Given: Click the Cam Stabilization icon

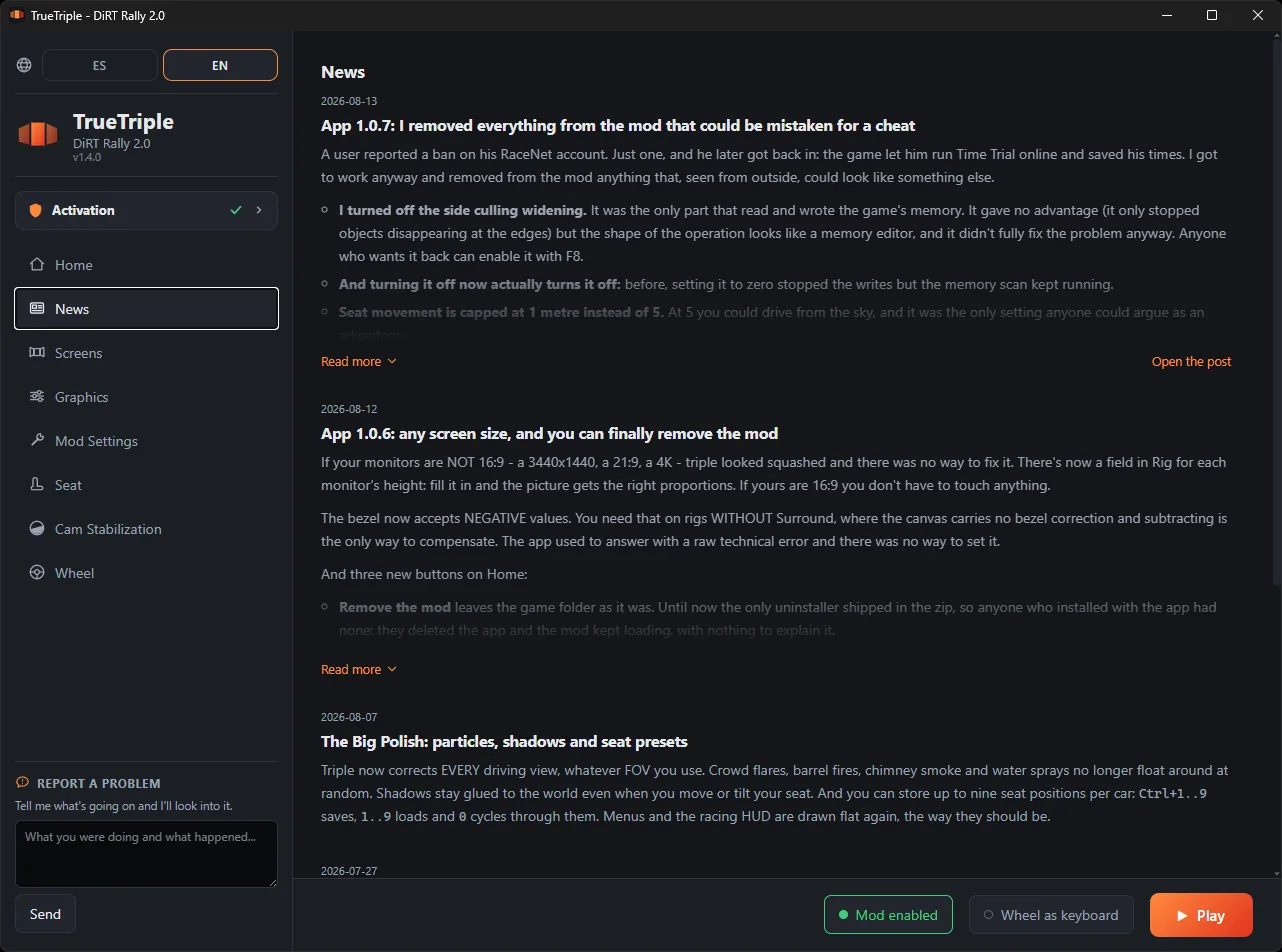Looking at the screenshot, I should click(37, 529).
